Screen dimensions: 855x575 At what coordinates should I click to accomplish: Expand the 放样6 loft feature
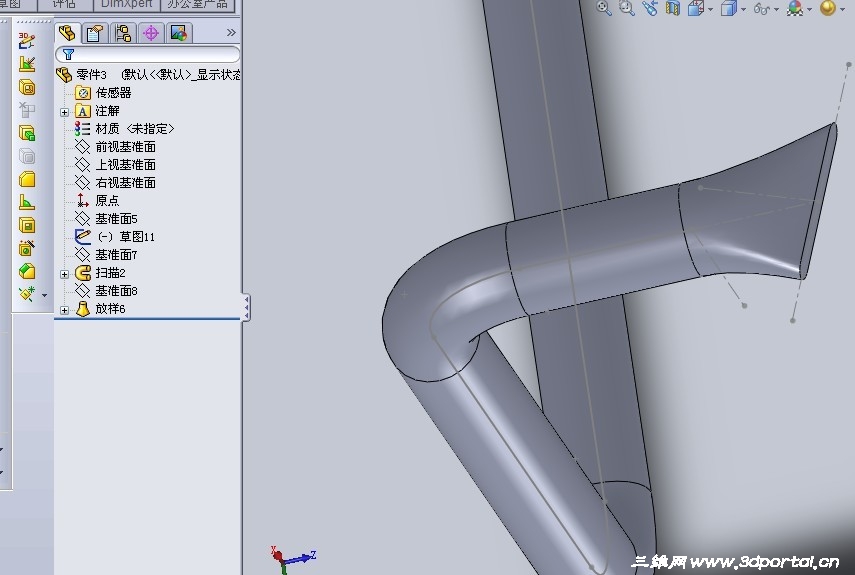click(64, 310)
